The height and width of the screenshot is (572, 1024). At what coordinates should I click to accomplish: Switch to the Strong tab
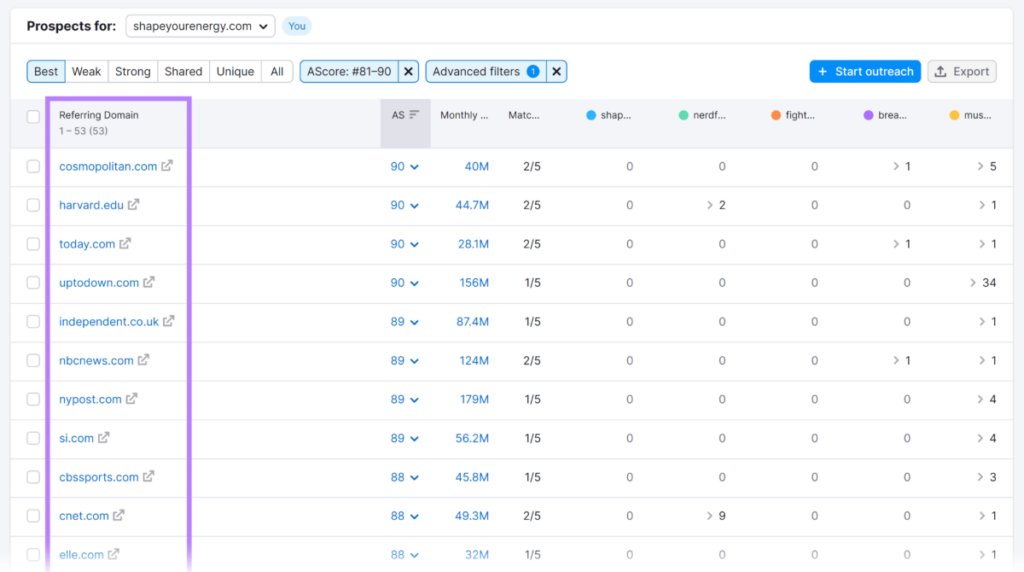pyautogui.click(x=133, y=72)
